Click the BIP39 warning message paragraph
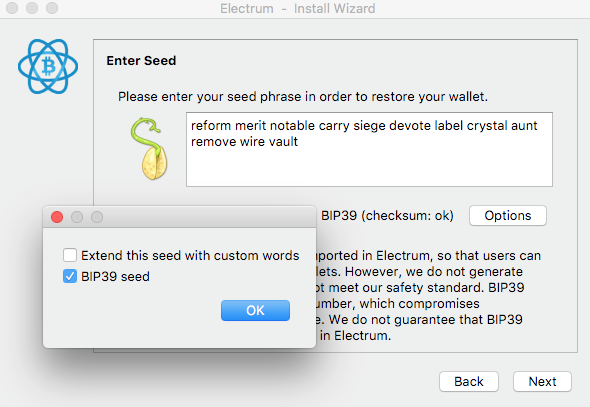The image size is (590, 407). pyautogui.click(x=427, y=295)
